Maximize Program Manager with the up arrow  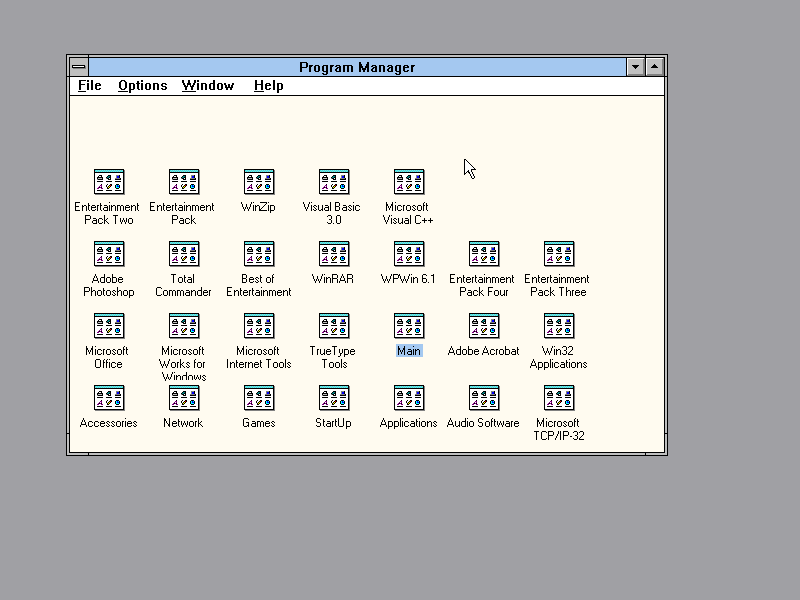click(x=655, y=67)
